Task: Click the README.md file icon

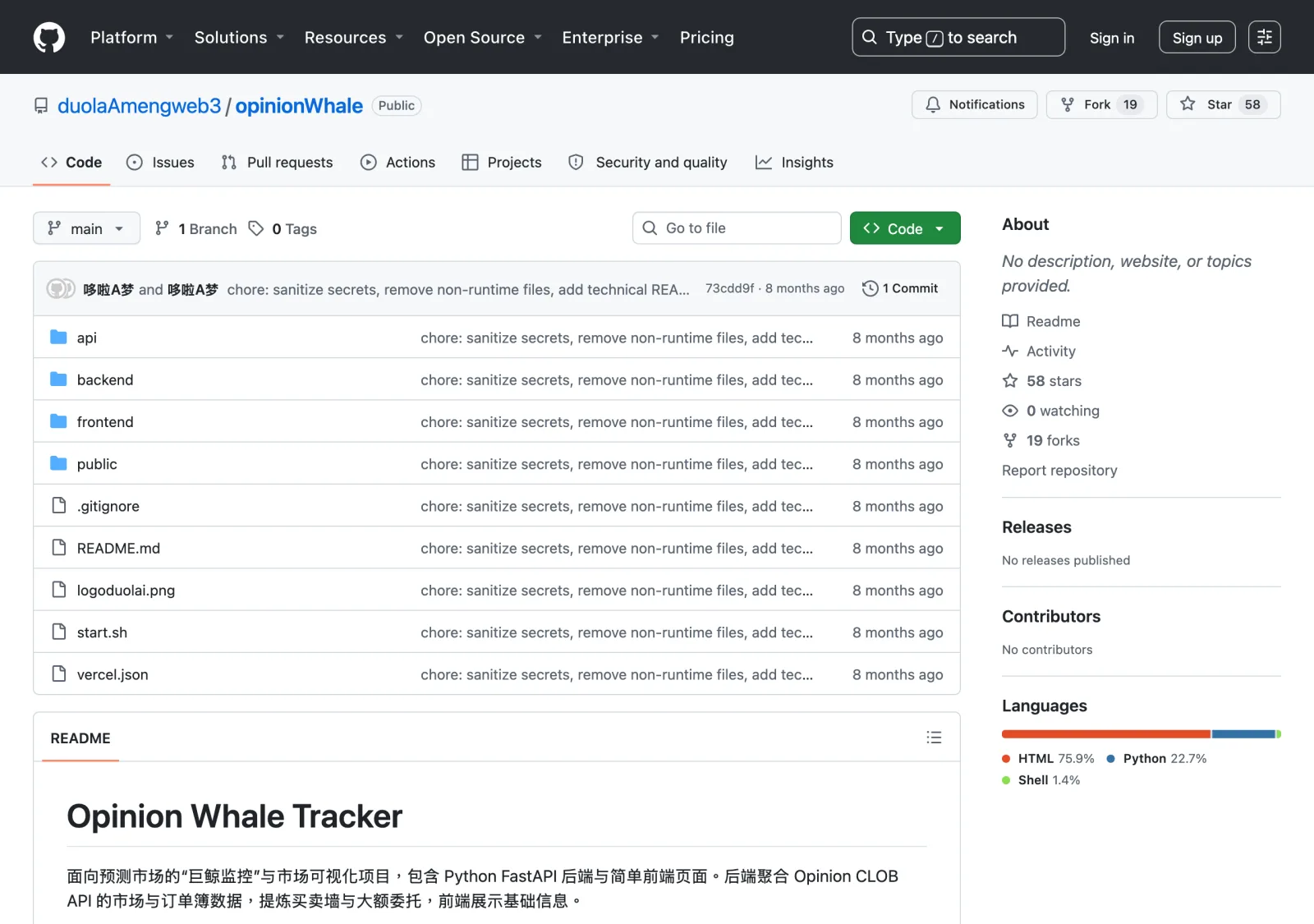Action: (58, 547)
